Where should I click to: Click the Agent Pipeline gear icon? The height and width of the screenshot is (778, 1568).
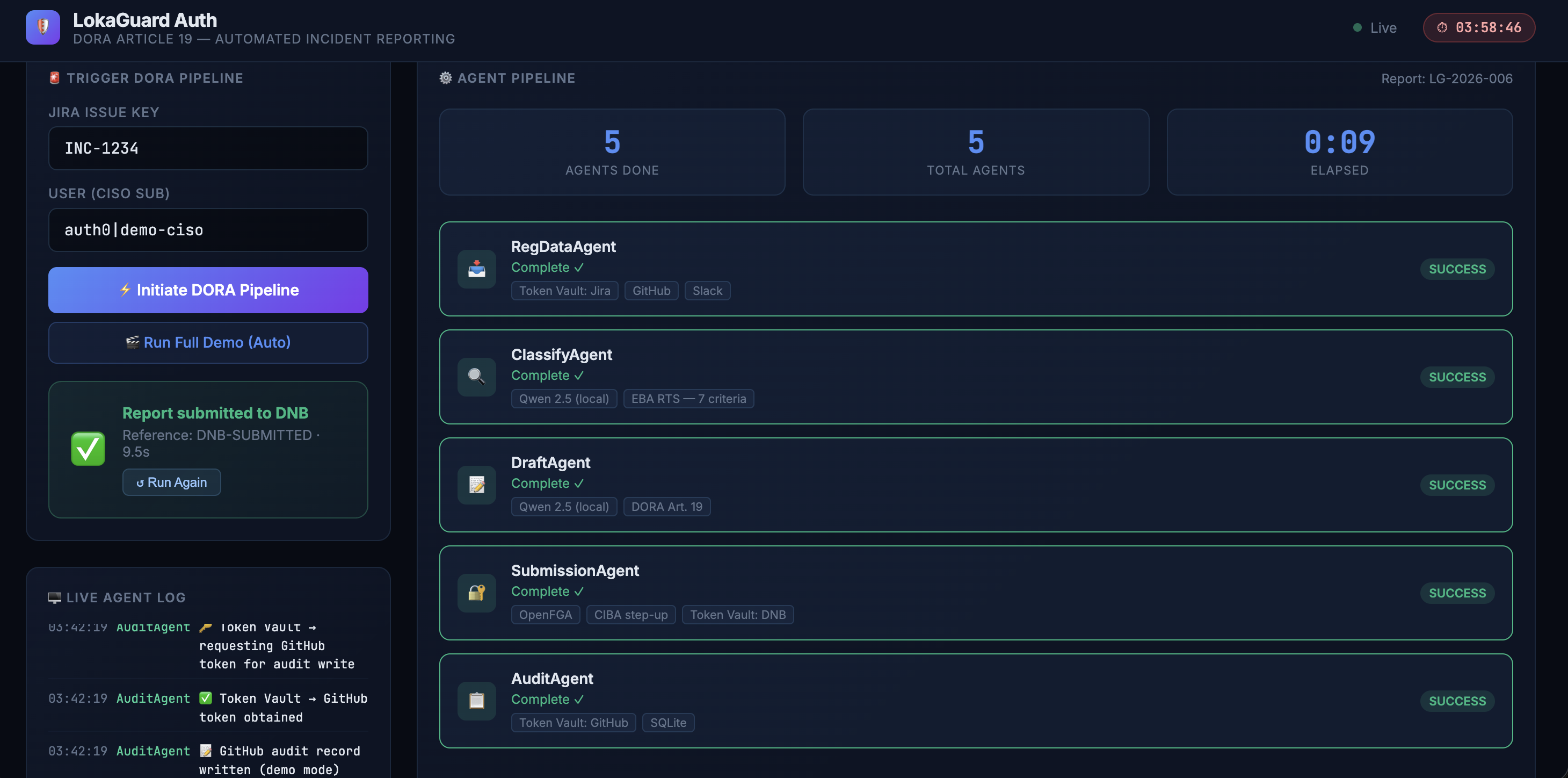click(x=446, y=78)
